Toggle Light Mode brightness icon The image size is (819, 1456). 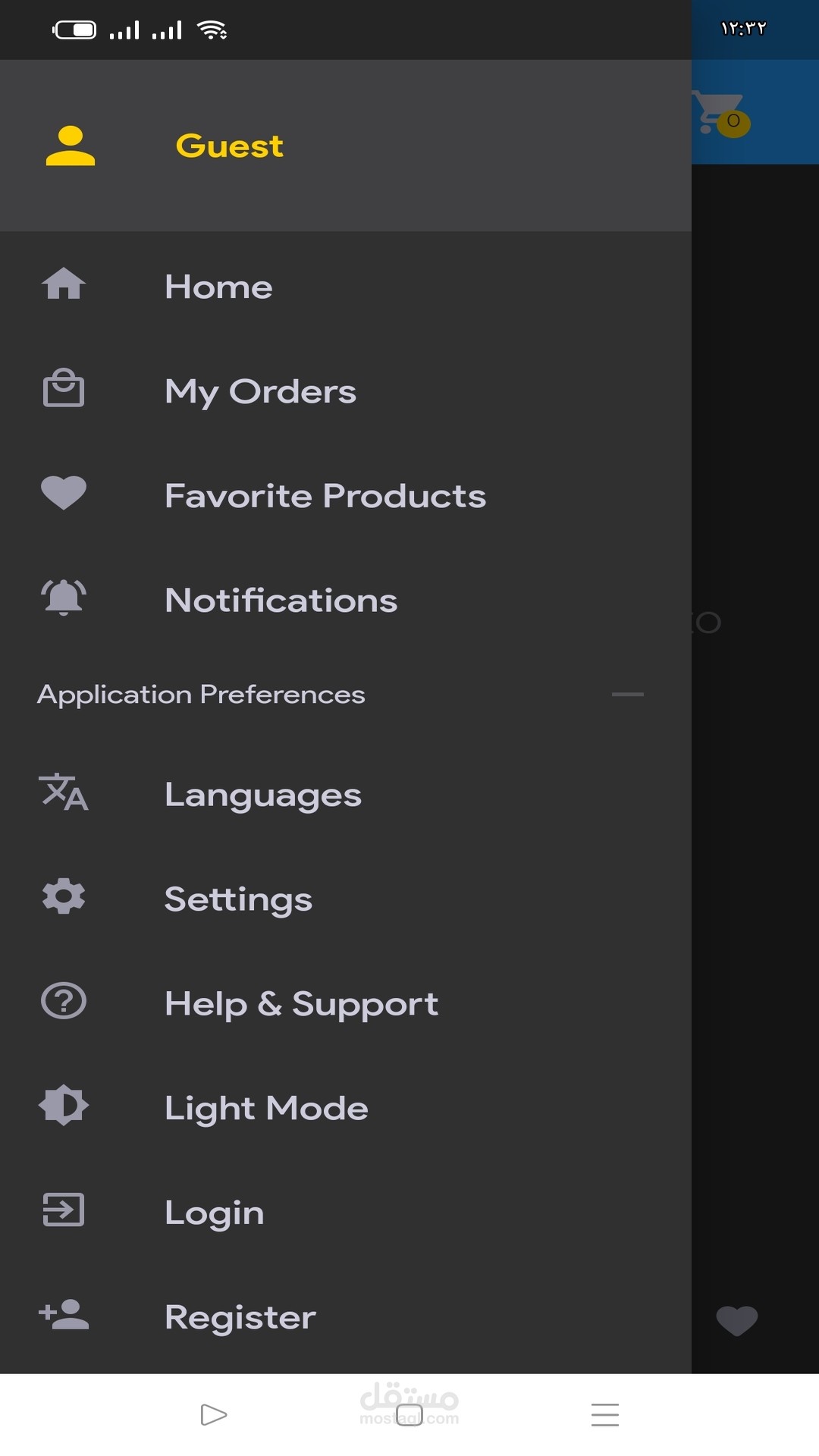(64, 1106)
